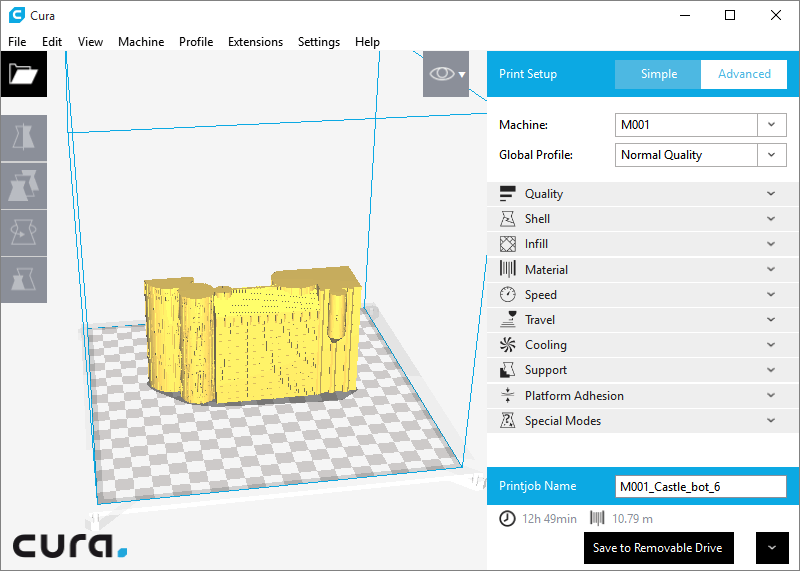
Task: Click the Printjob Name text field
Action: point(700,486)
